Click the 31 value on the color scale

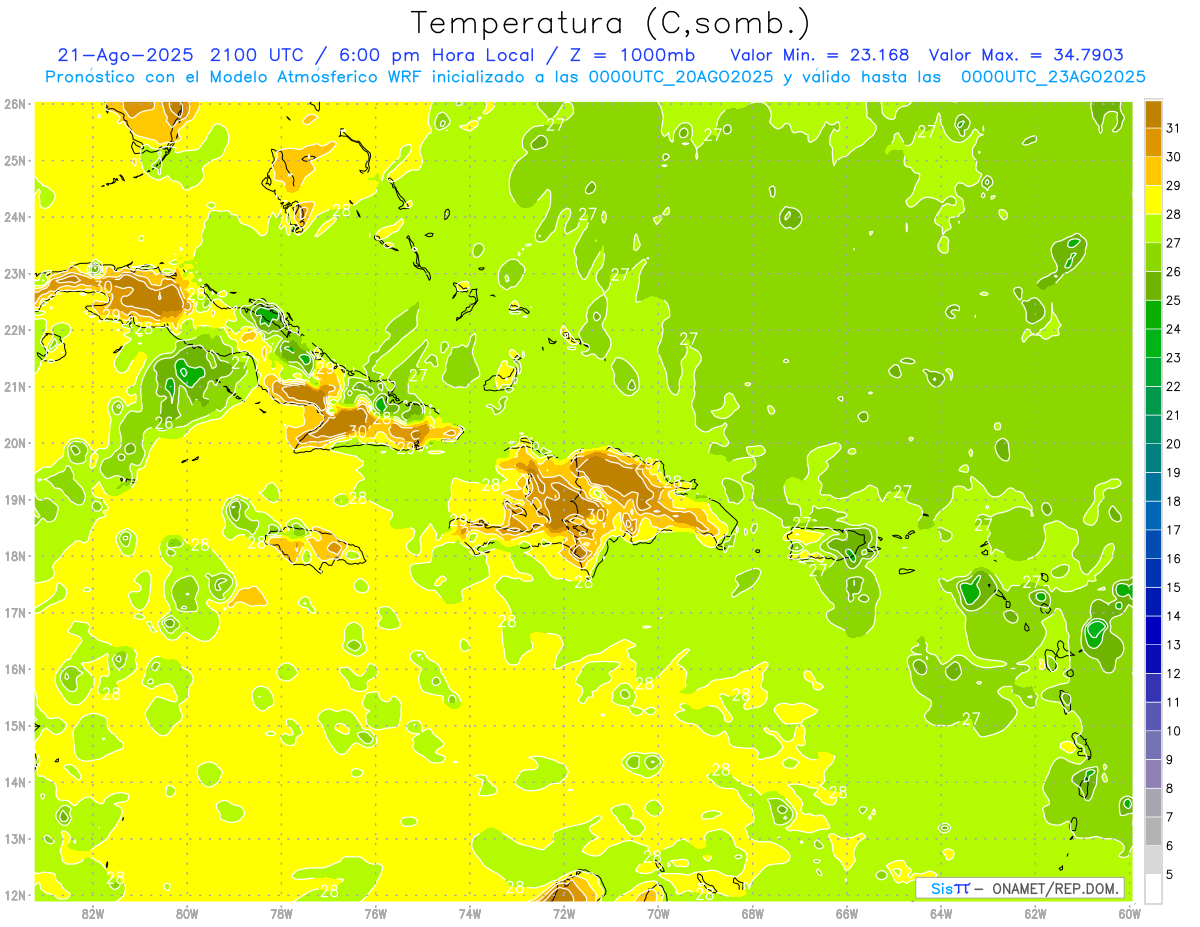(1173, 128)
